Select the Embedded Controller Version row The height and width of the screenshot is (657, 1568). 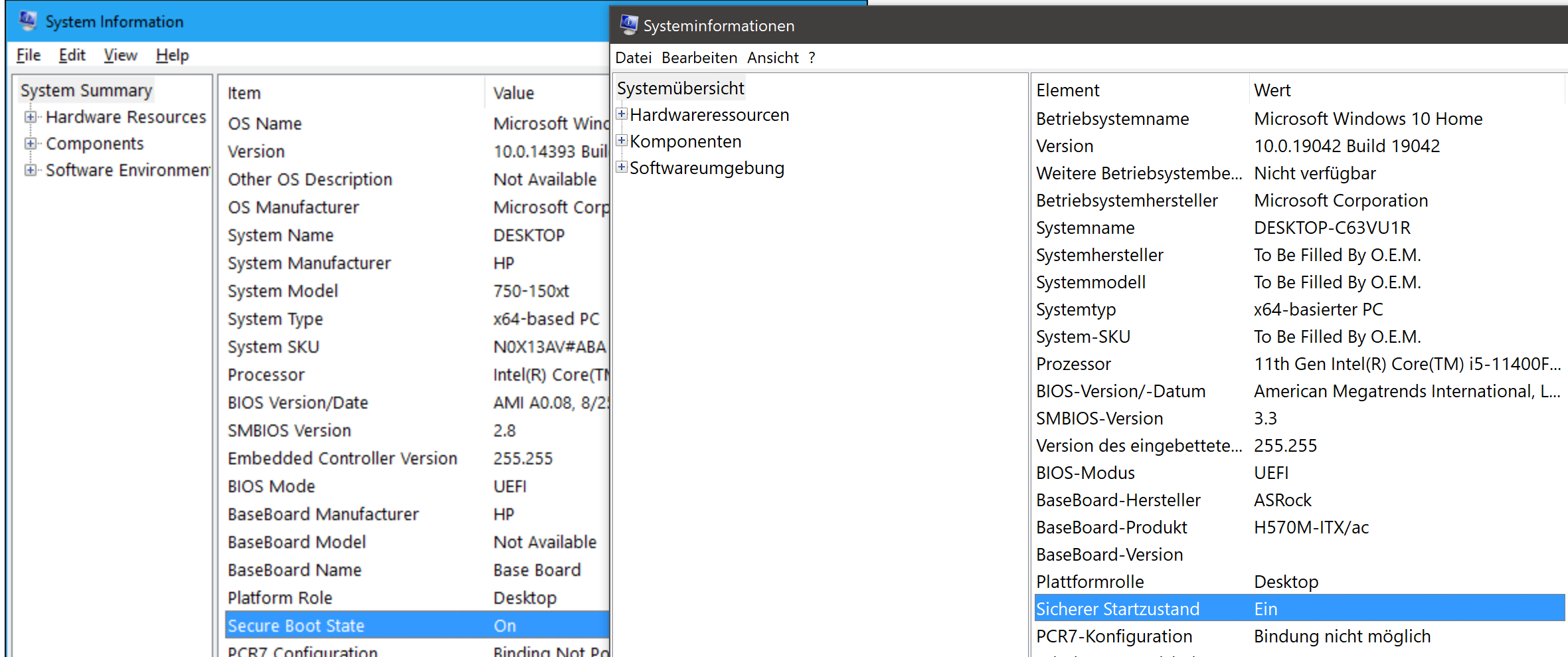click(417, 458)
